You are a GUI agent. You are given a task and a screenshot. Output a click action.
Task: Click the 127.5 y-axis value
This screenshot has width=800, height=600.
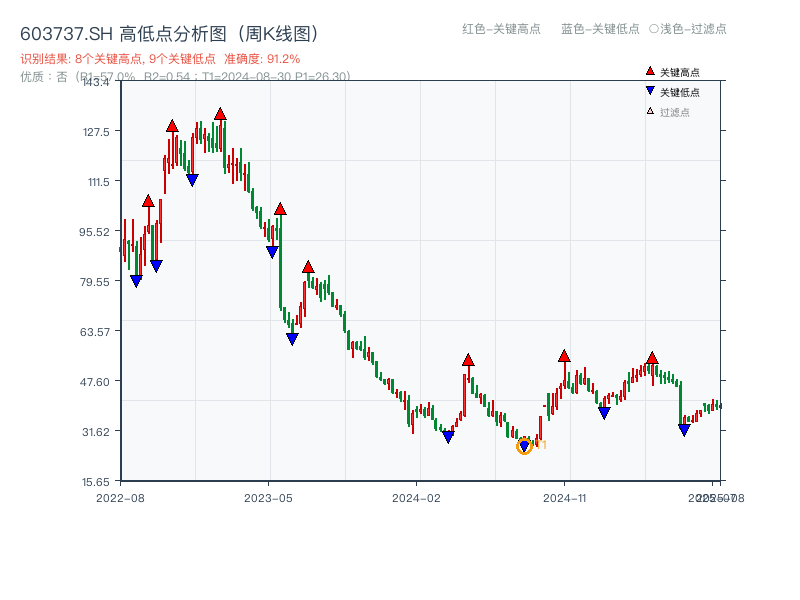tap(96, 132)
